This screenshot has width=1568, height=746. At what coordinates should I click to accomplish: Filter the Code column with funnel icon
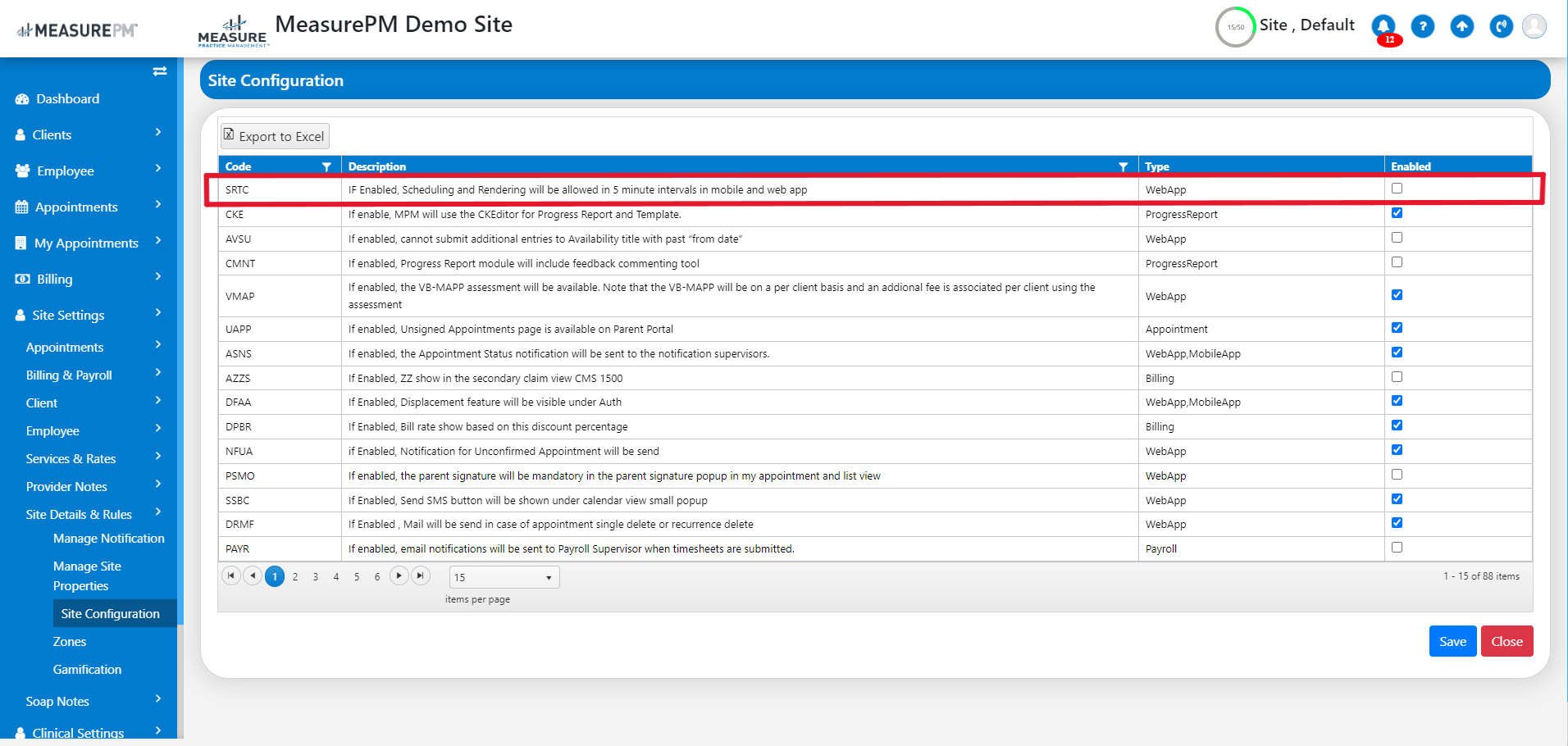pyautogui.click(x=326, y=166)
